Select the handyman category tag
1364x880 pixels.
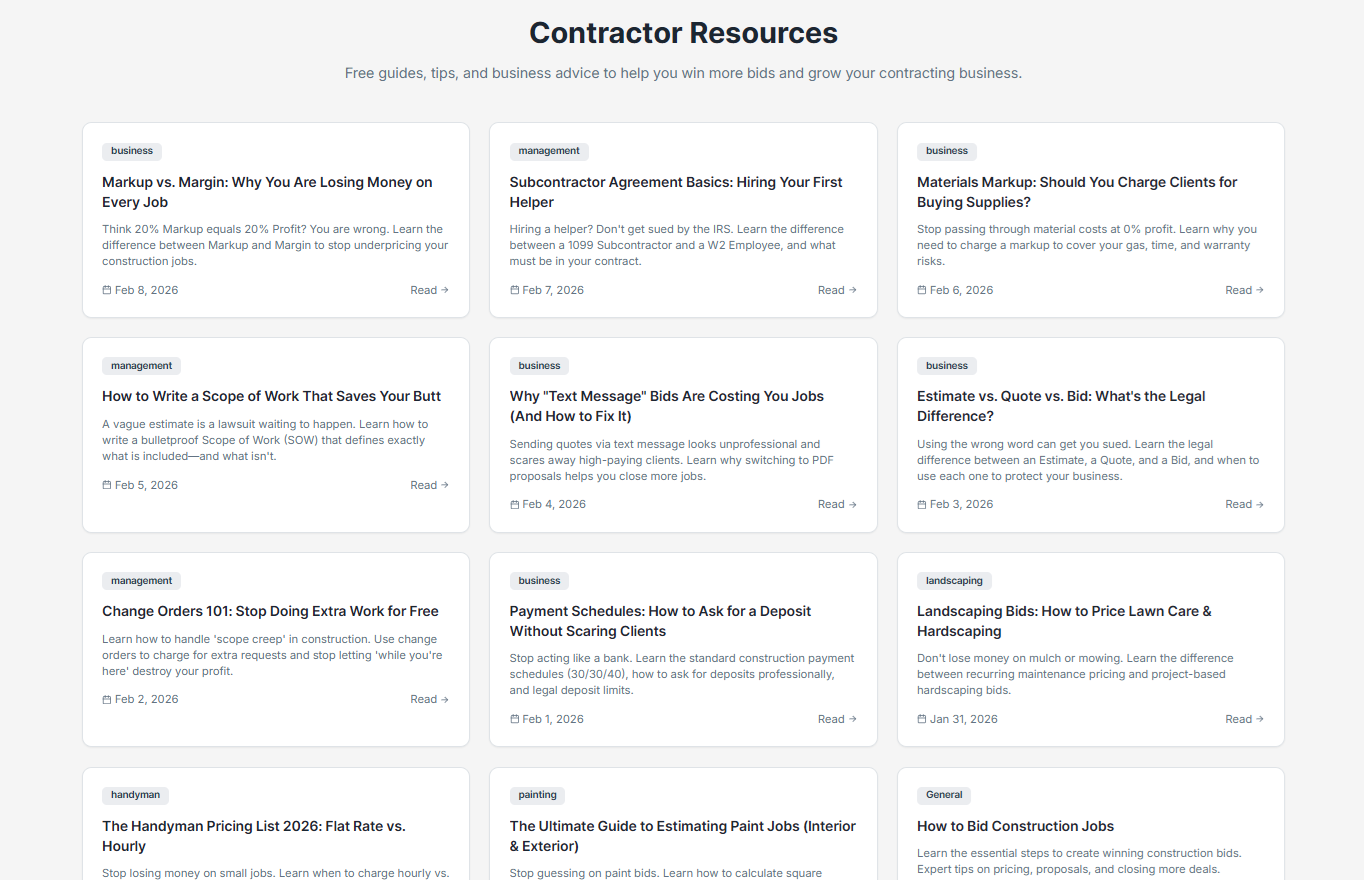(135, 795)
